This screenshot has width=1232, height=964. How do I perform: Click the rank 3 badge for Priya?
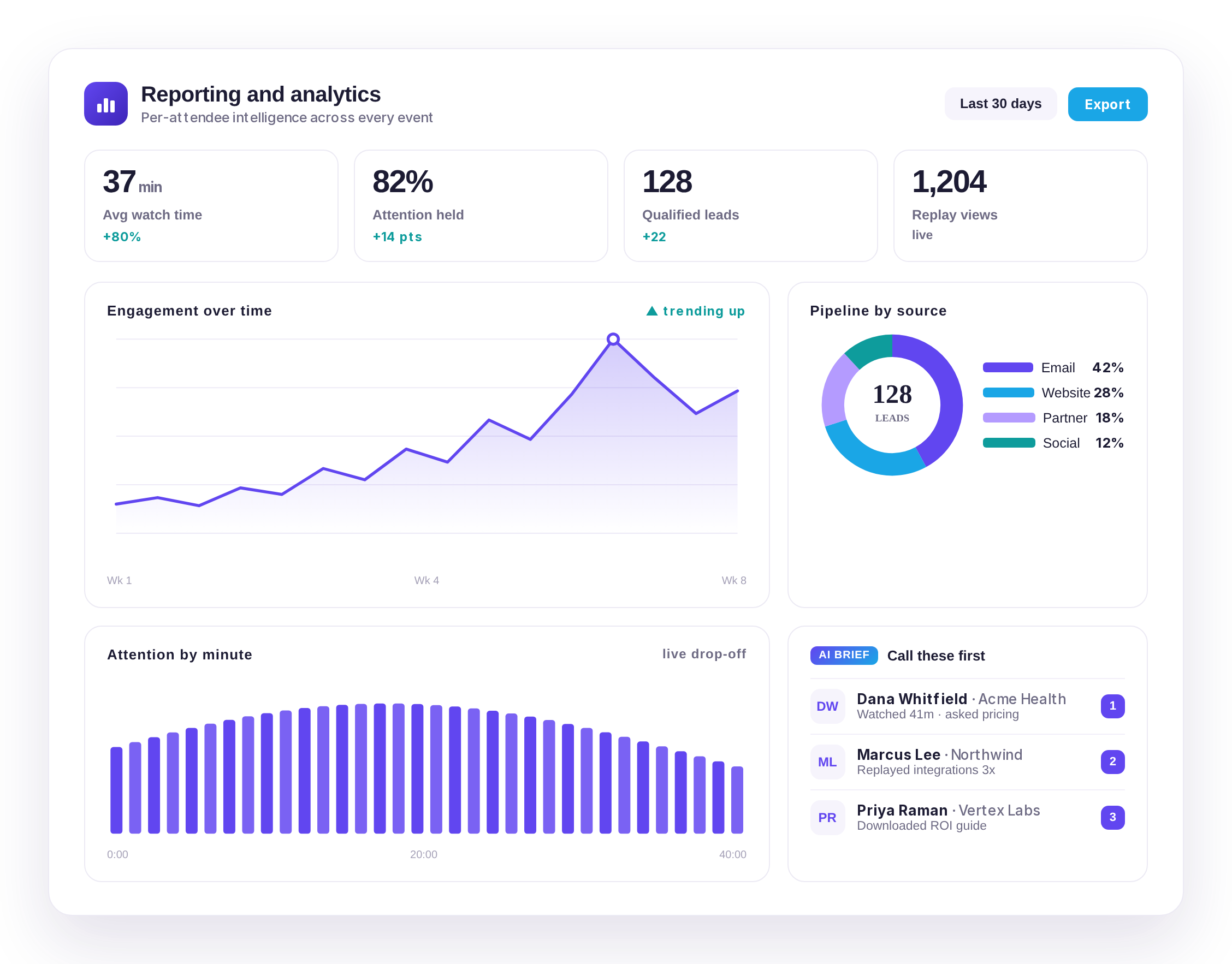[1112, 817]
